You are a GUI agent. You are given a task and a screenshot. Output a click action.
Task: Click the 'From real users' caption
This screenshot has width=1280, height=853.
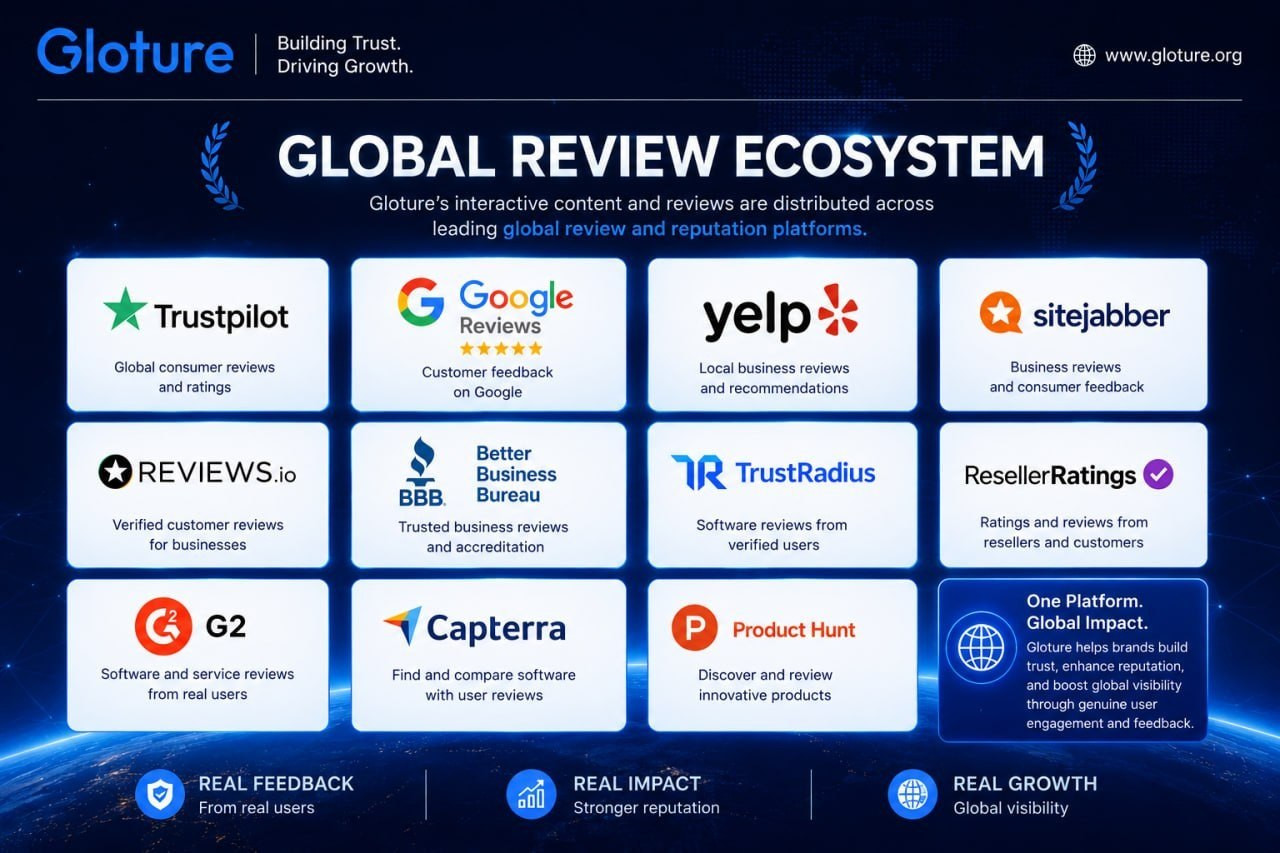point(256,808)
